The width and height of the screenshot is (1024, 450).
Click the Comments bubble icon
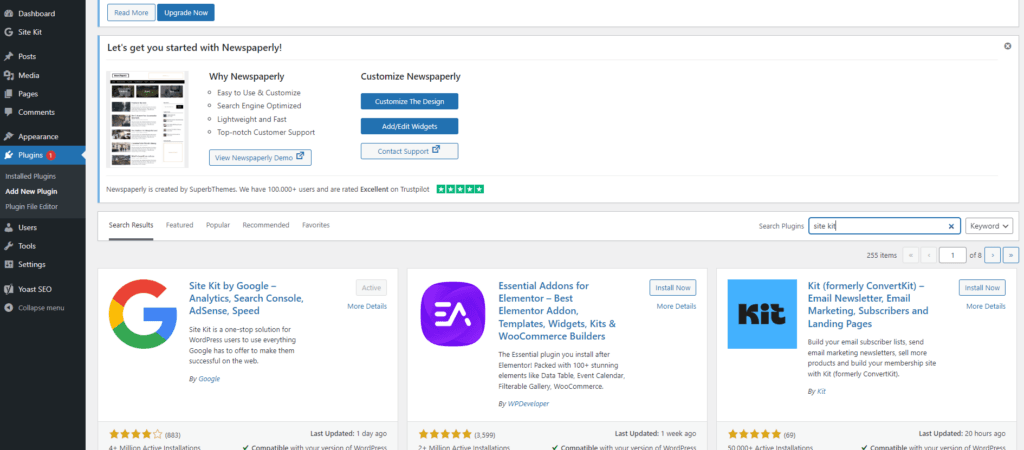click(8, 112)
